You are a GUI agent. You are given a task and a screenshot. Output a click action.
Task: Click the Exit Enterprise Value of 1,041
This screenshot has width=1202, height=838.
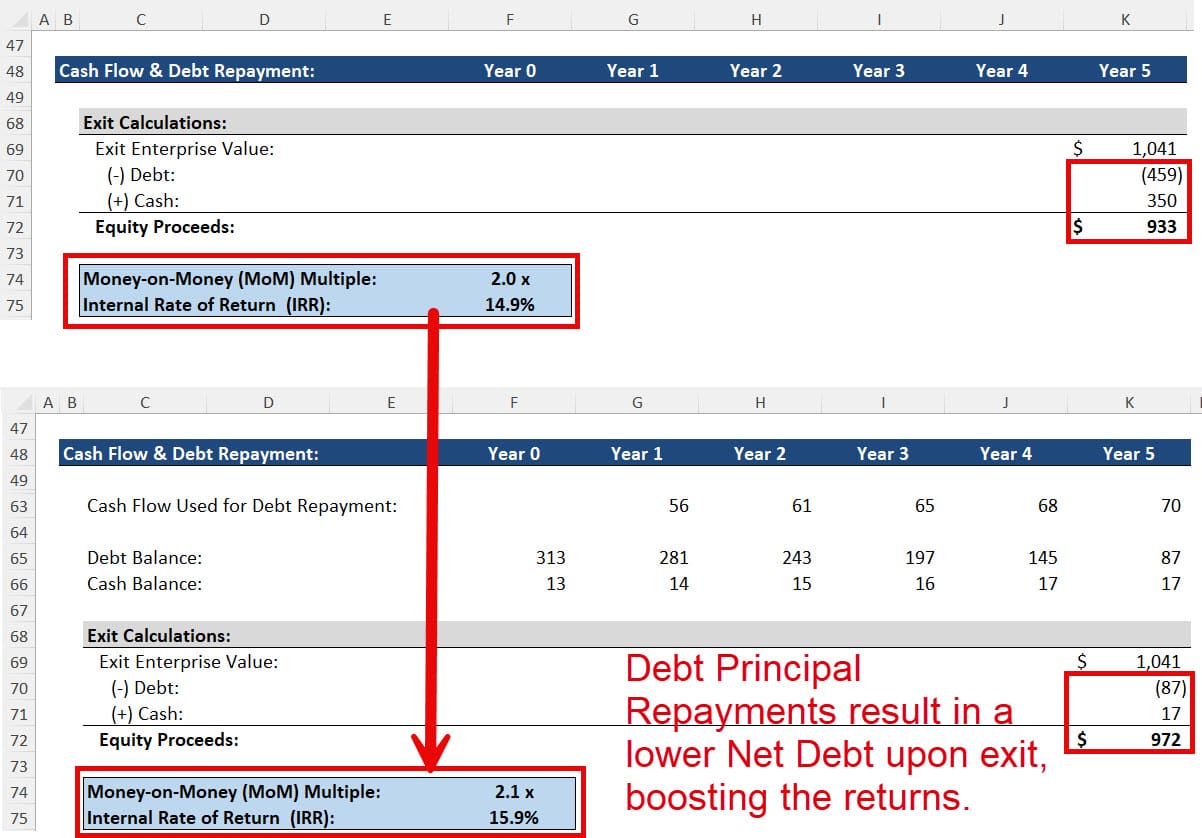point(1153,148)
